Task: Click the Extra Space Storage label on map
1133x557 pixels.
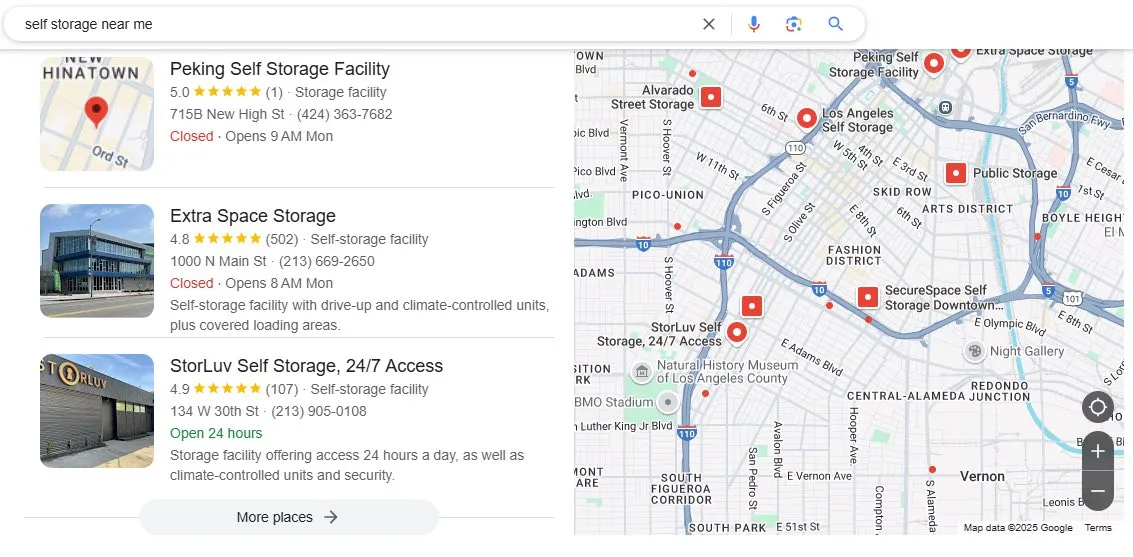Action: 1034,51
